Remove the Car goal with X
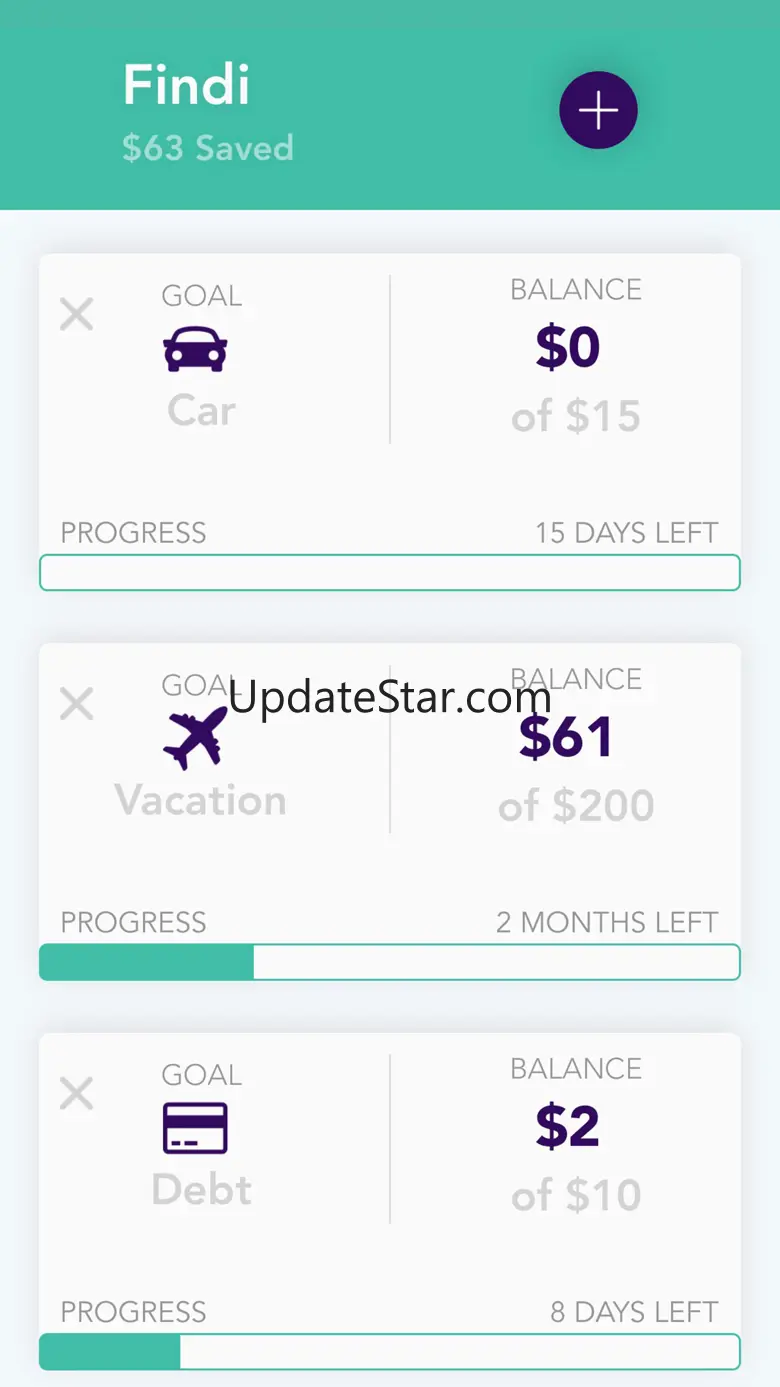Image resolution: width=780 pixels, height=1387 pixels. pyautogui.click(x=76, y=315)
